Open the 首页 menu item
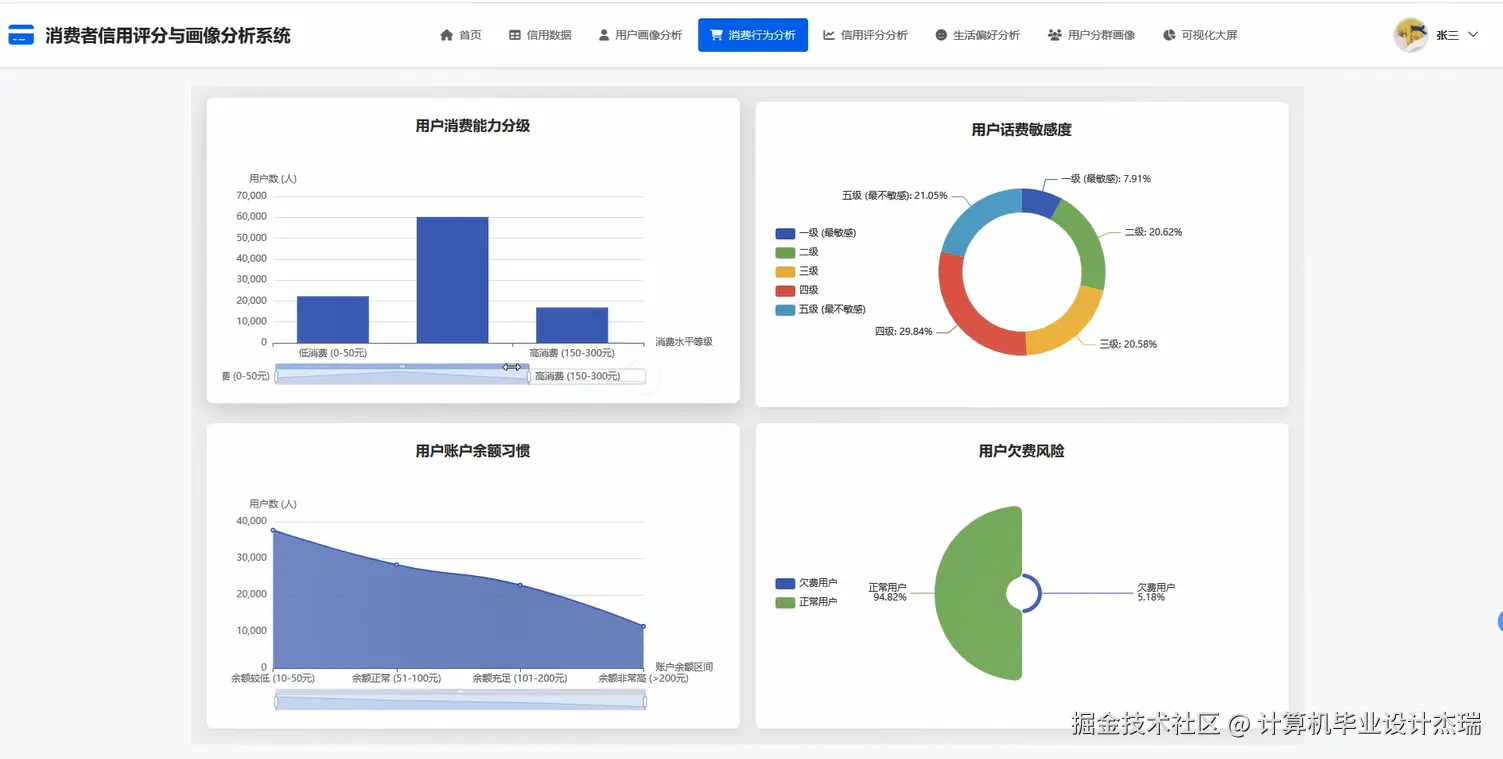This screenshot has height=759, width=1503. 461,35
